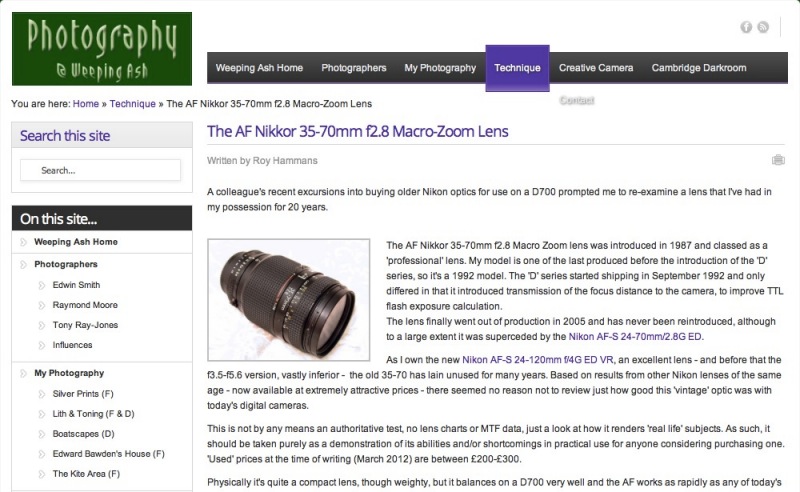Click the Nikkor lens photo thumbnail
The image size is (800, 492).
[x=288, y=300]
